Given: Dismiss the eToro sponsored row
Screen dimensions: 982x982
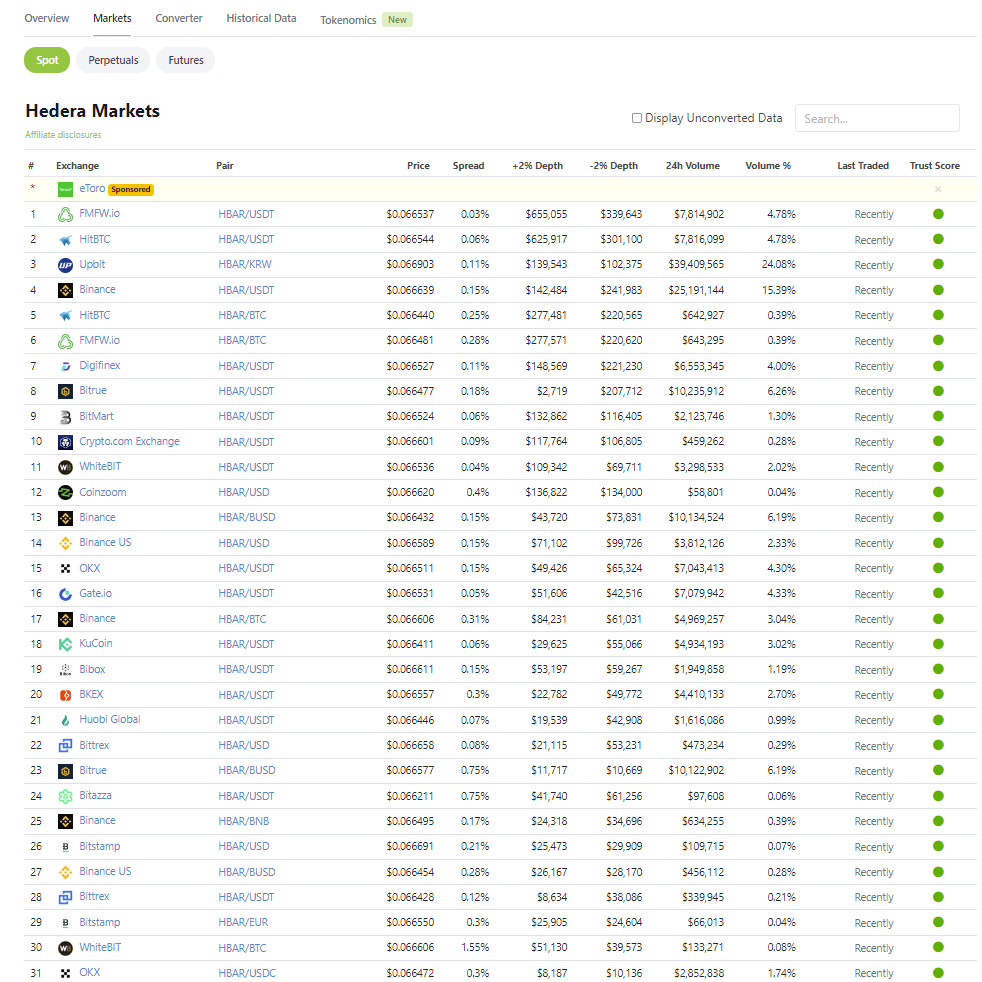Looking at the screenshot, I should tap(937, 189).
